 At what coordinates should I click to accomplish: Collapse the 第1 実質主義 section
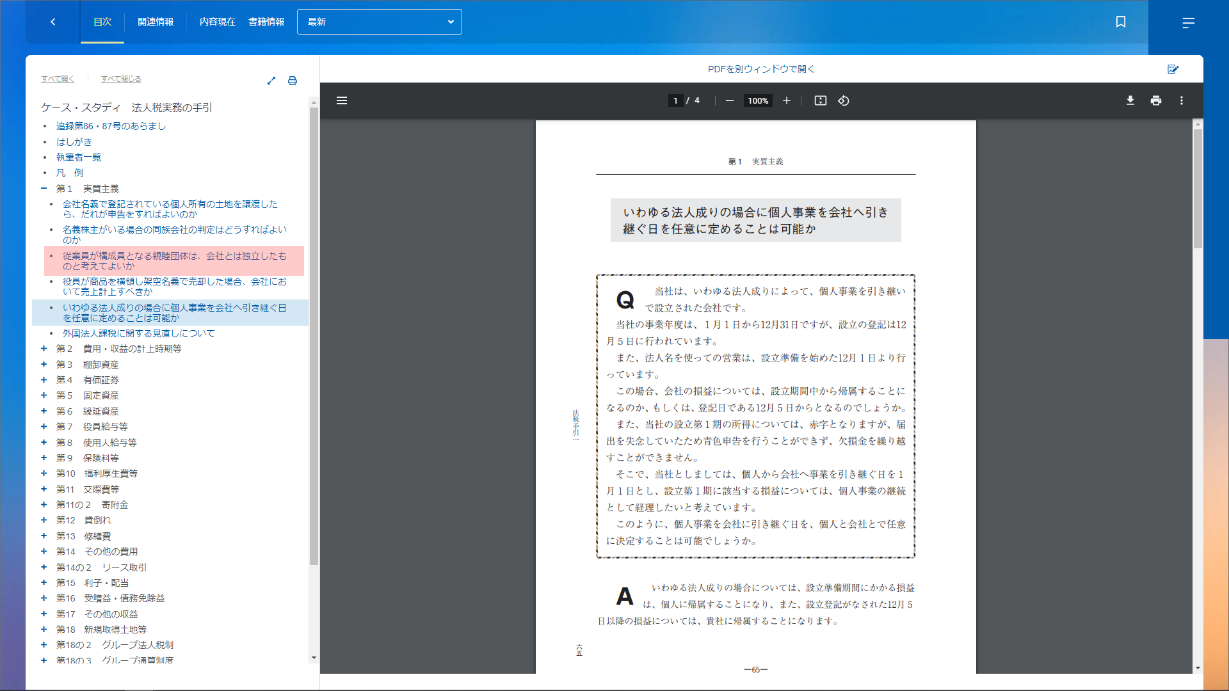click(x=44, y=189)
